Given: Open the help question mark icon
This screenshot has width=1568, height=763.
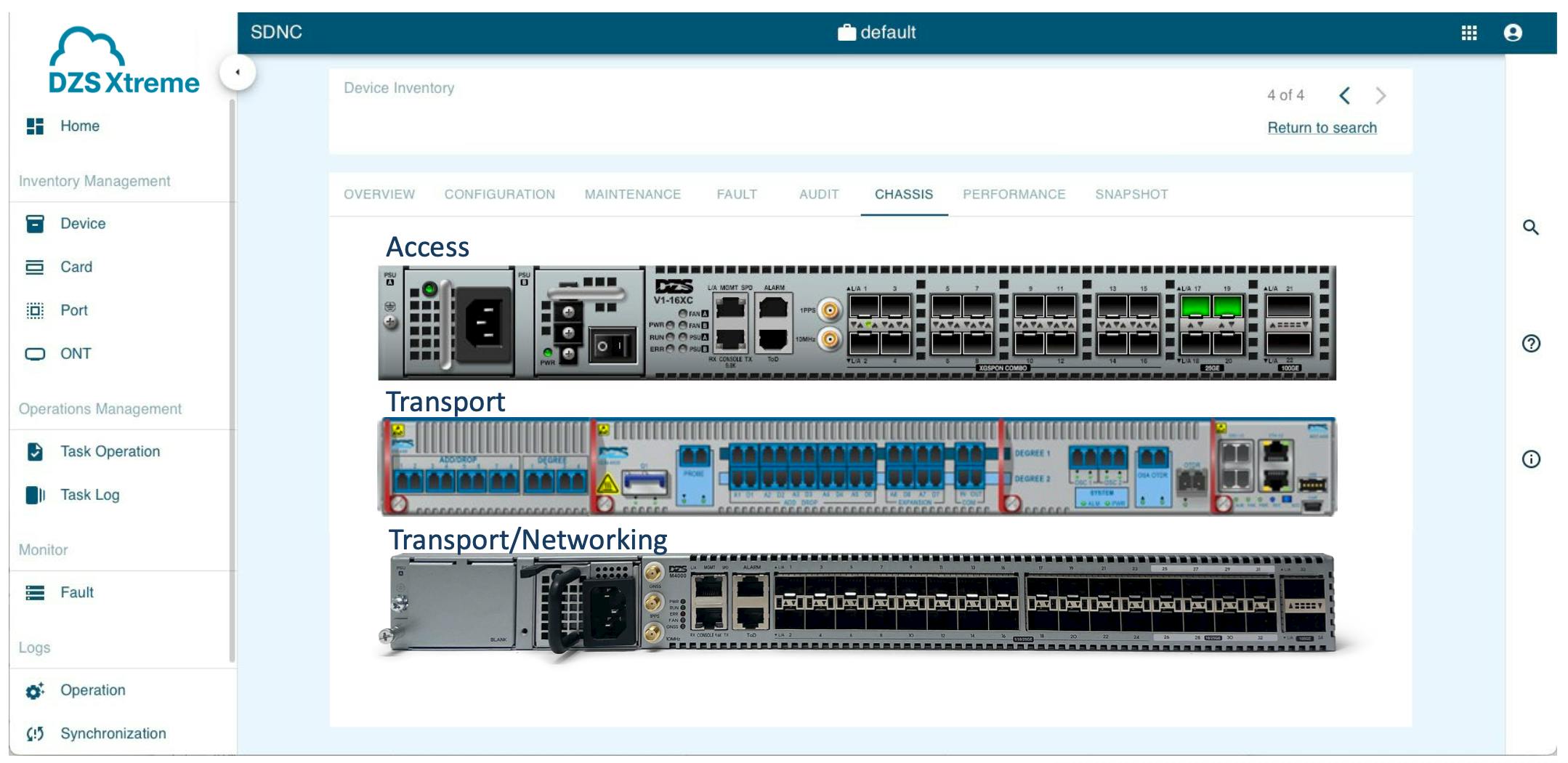Looking at the screenshot, I should [x=1530, y=343].
